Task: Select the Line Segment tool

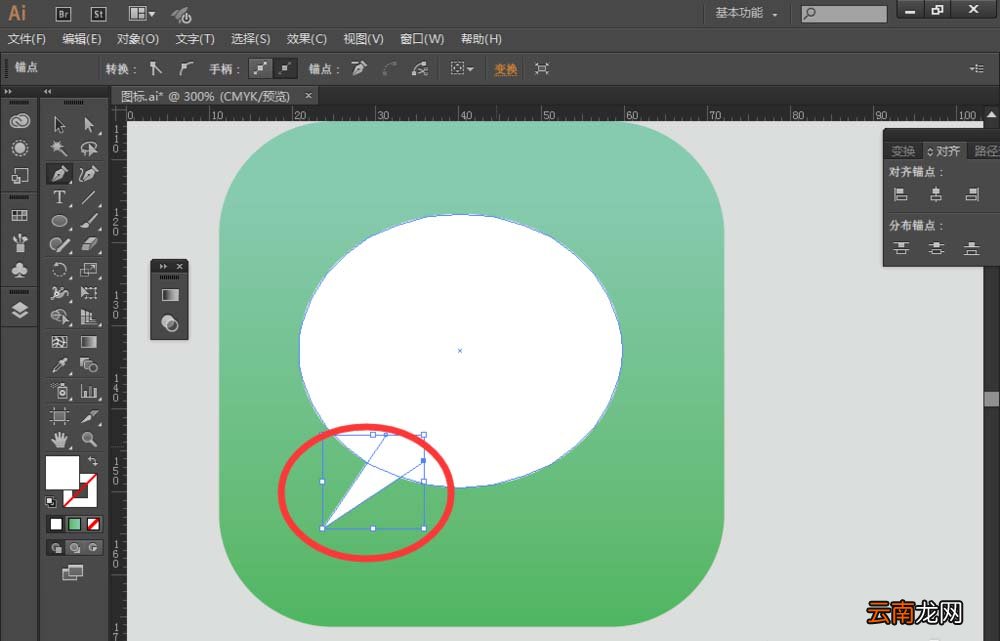Action: click(x=89, y=197)
